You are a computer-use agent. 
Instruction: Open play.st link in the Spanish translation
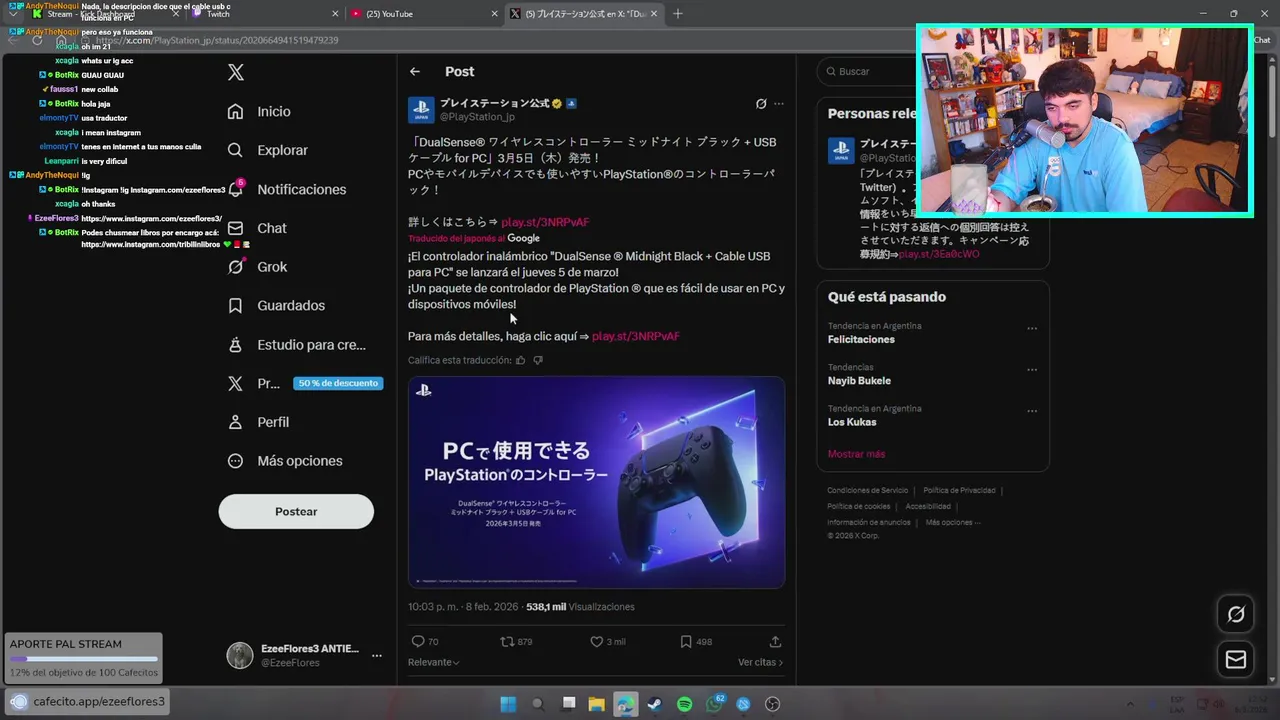point(636,336)
